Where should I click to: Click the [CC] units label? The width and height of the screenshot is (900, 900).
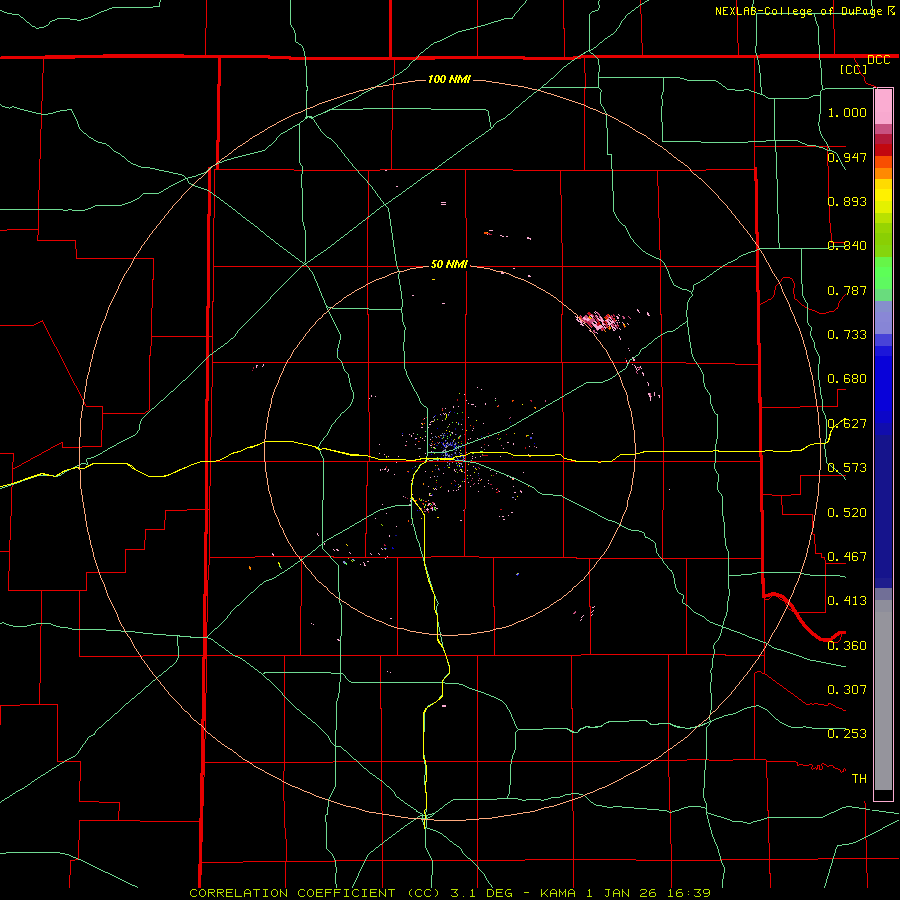point(854,69)
